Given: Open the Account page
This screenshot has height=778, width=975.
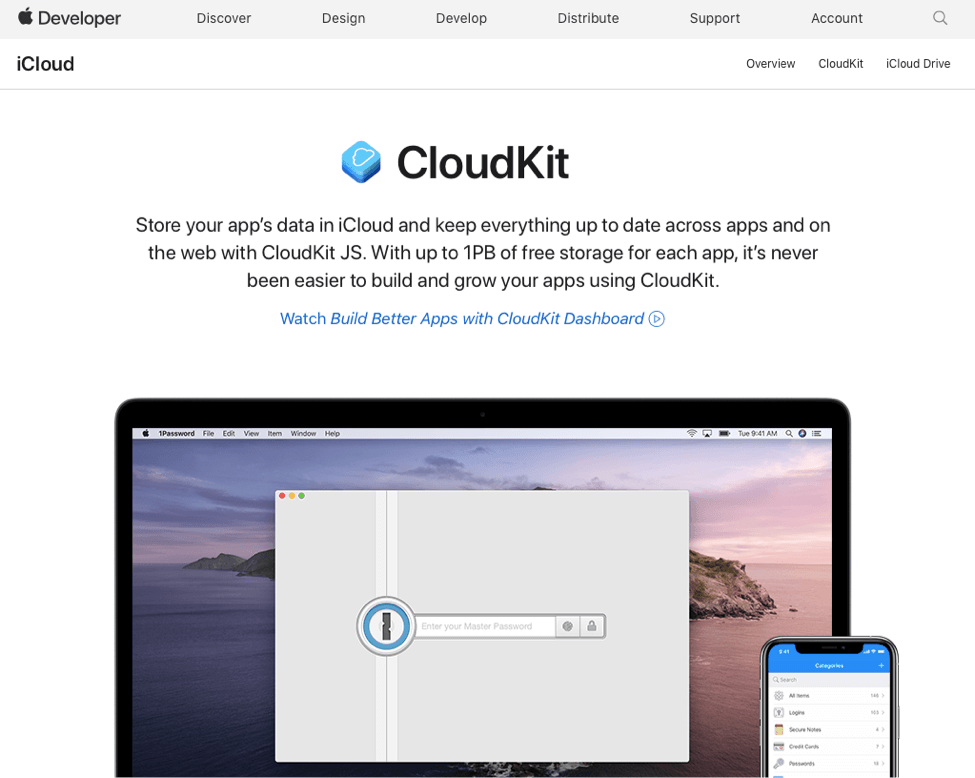Looking at the screenshot, I should (836, 19).
